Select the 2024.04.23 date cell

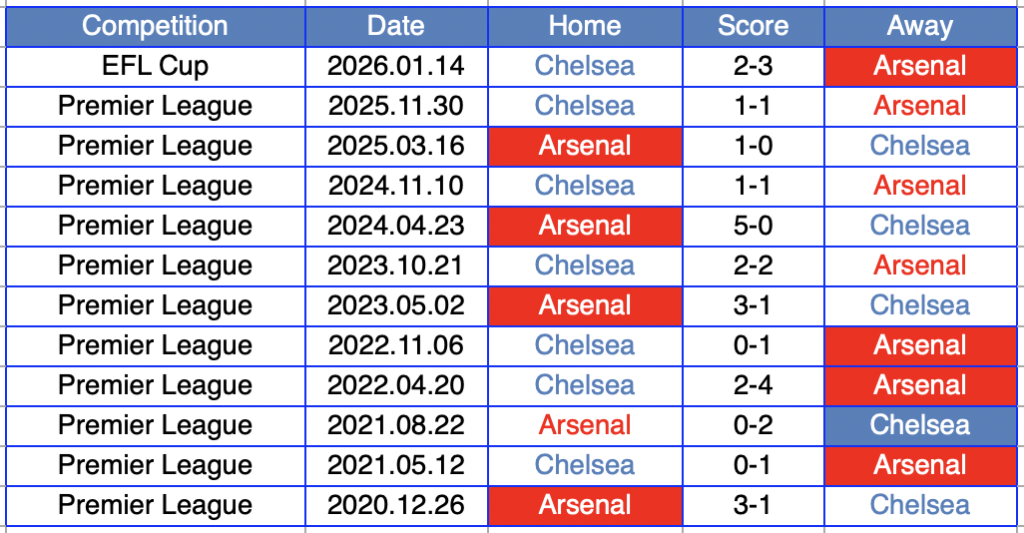click(396, 226)
